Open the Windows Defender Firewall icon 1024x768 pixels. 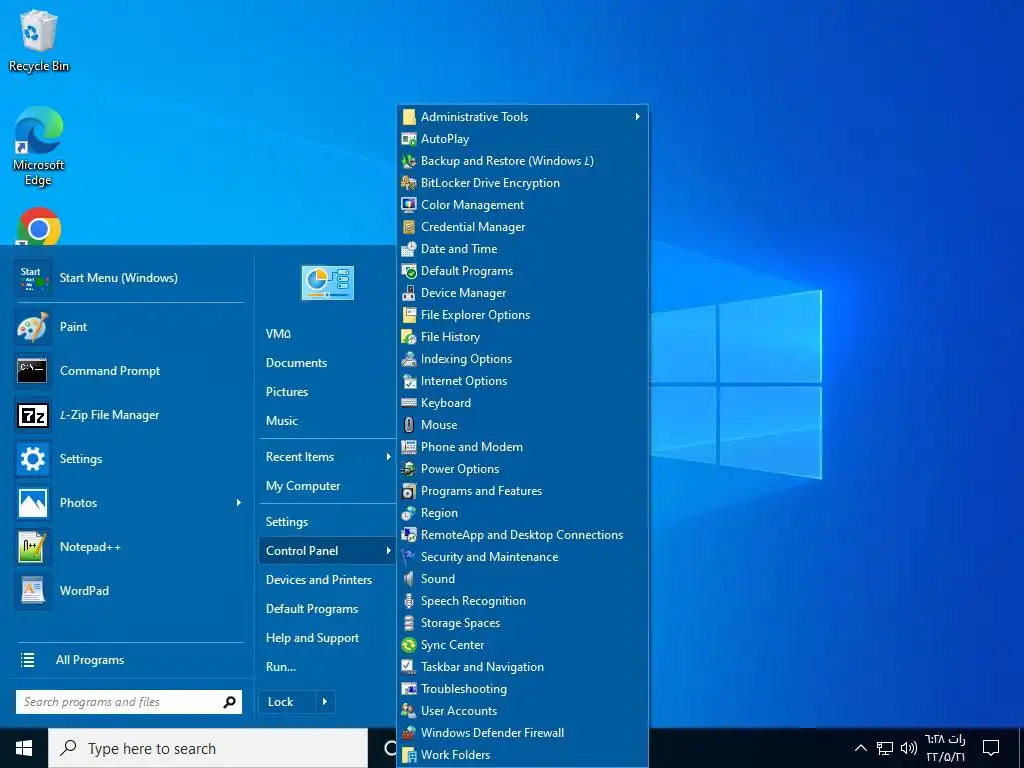click(409, 733)
